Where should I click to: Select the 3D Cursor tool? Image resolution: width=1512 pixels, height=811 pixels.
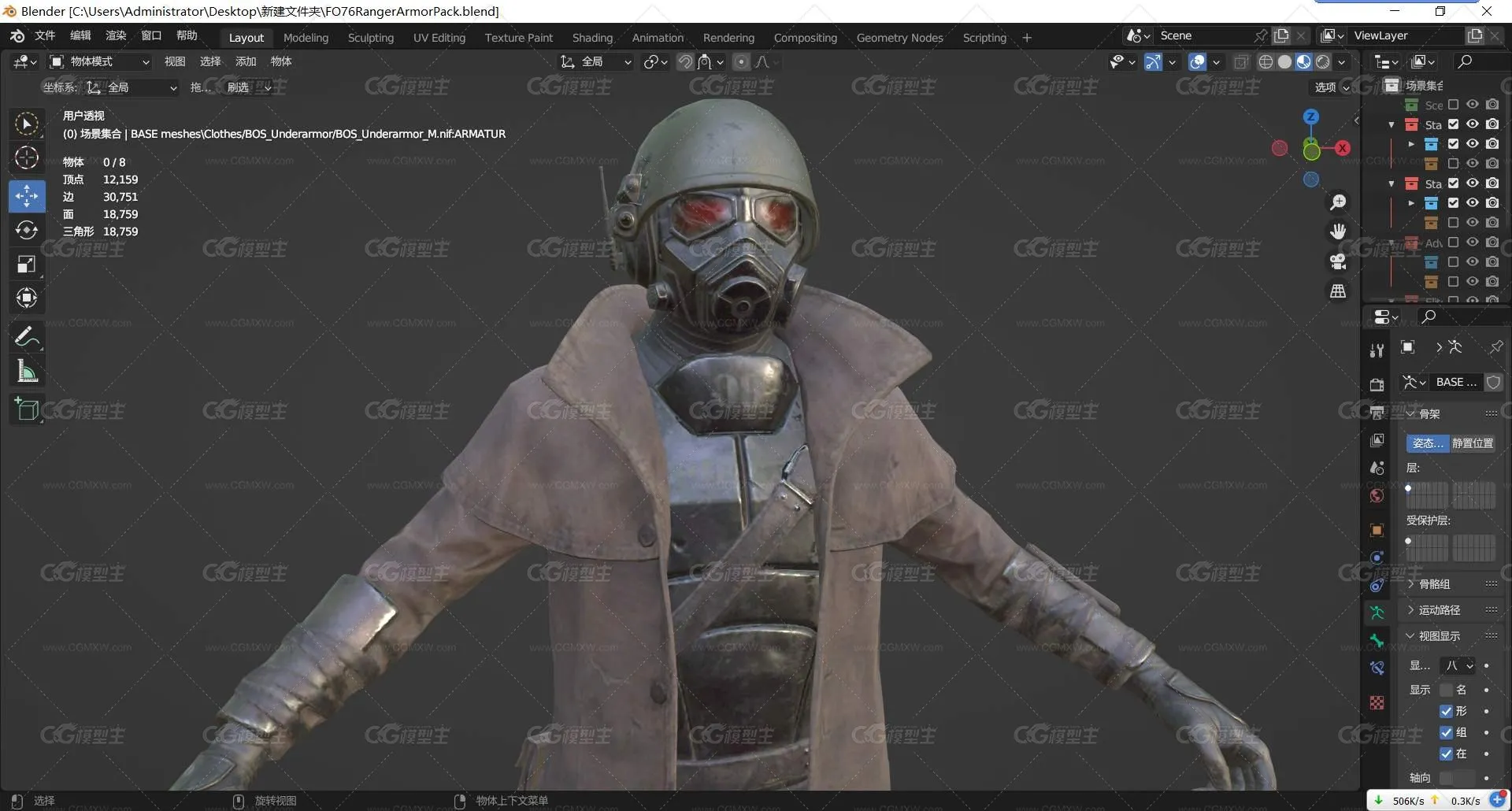(27, 158)
